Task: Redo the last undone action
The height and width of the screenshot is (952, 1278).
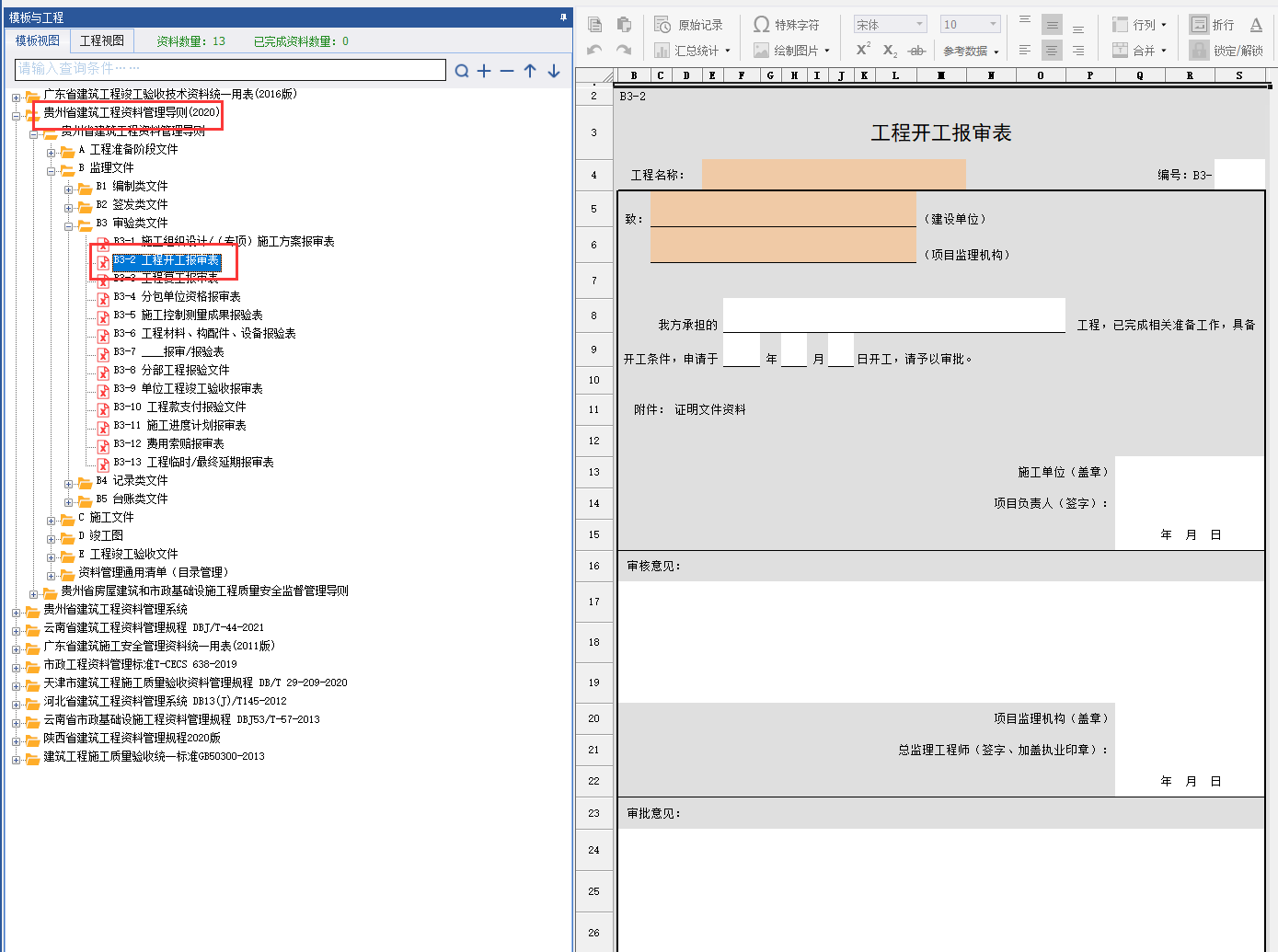Action: coord(624,50)
